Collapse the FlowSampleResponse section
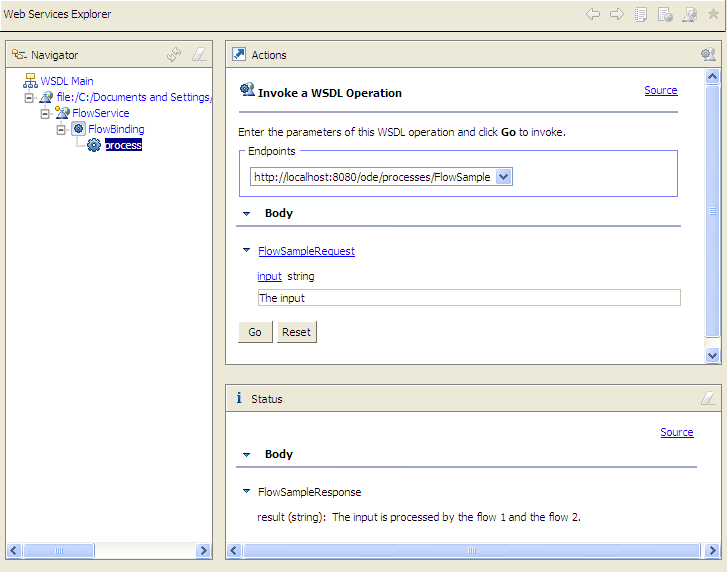 click(x=246, y=491)
